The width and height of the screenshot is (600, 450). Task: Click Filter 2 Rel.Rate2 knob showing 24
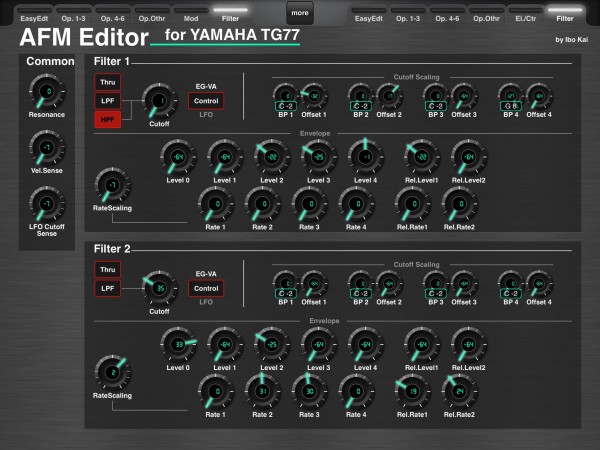click(x=459, y=391)
